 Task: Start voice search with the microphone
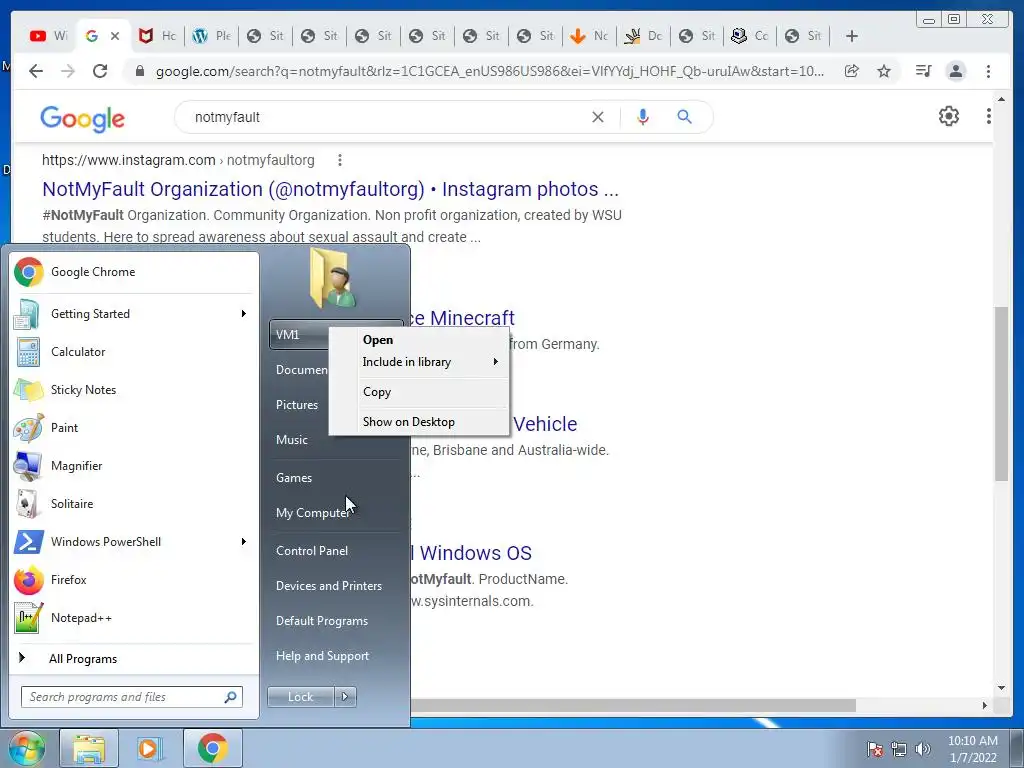tap(643, 117)
